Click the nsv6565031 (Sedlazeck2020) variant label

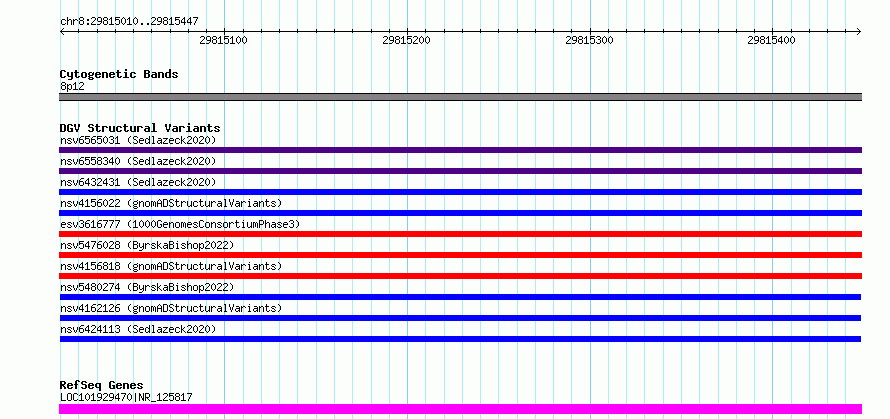coord(138,140)
